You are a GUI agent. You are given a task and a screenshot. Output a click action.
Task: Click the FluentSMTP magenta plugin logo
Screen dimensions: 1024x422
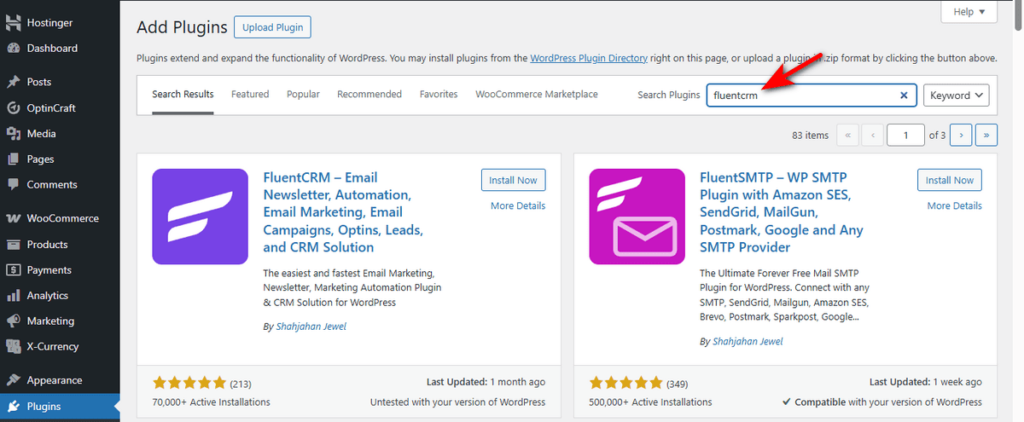(637, 217)
